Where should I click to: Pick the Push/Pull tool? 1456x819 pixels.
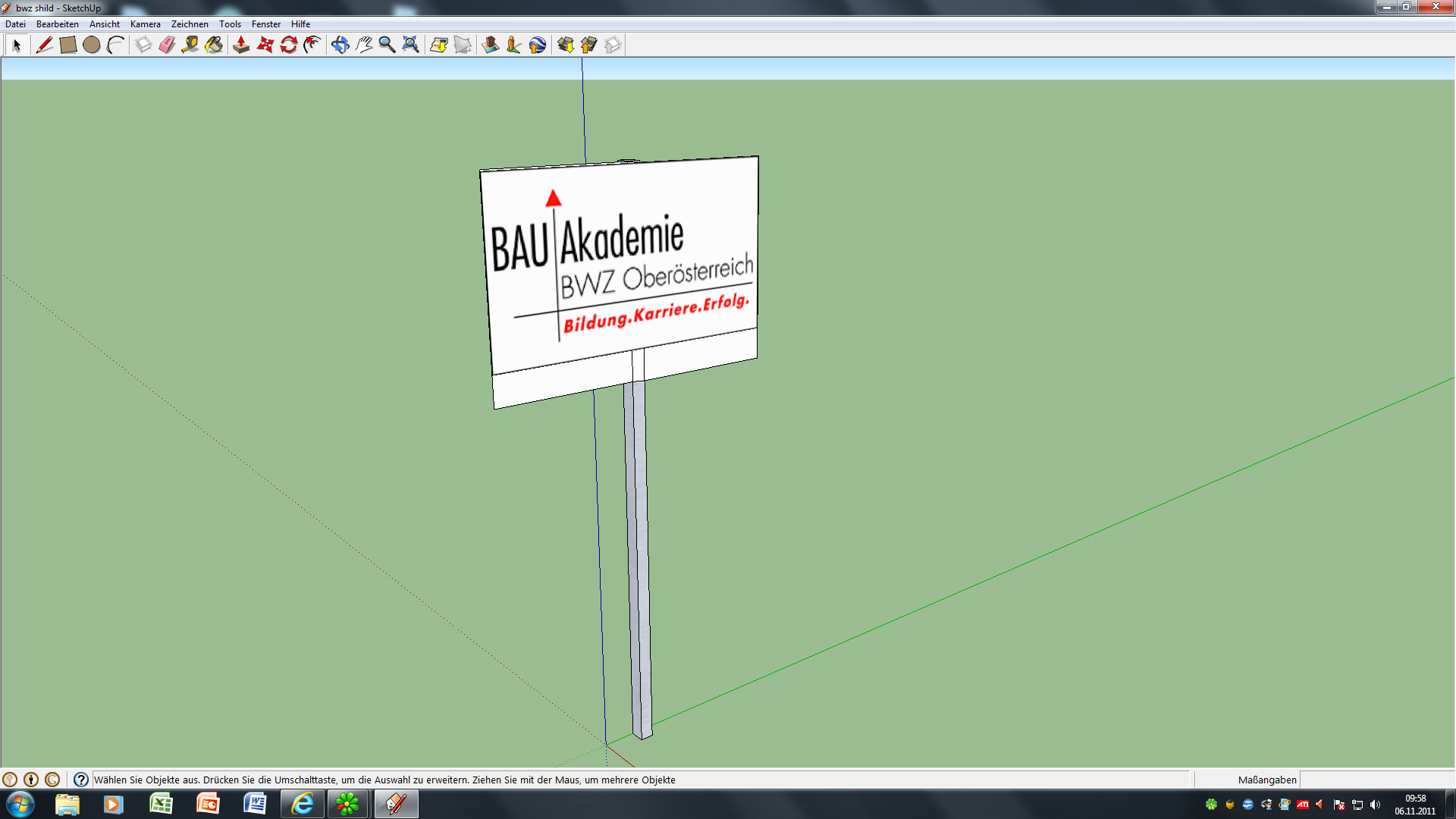(x=241, y=45)
